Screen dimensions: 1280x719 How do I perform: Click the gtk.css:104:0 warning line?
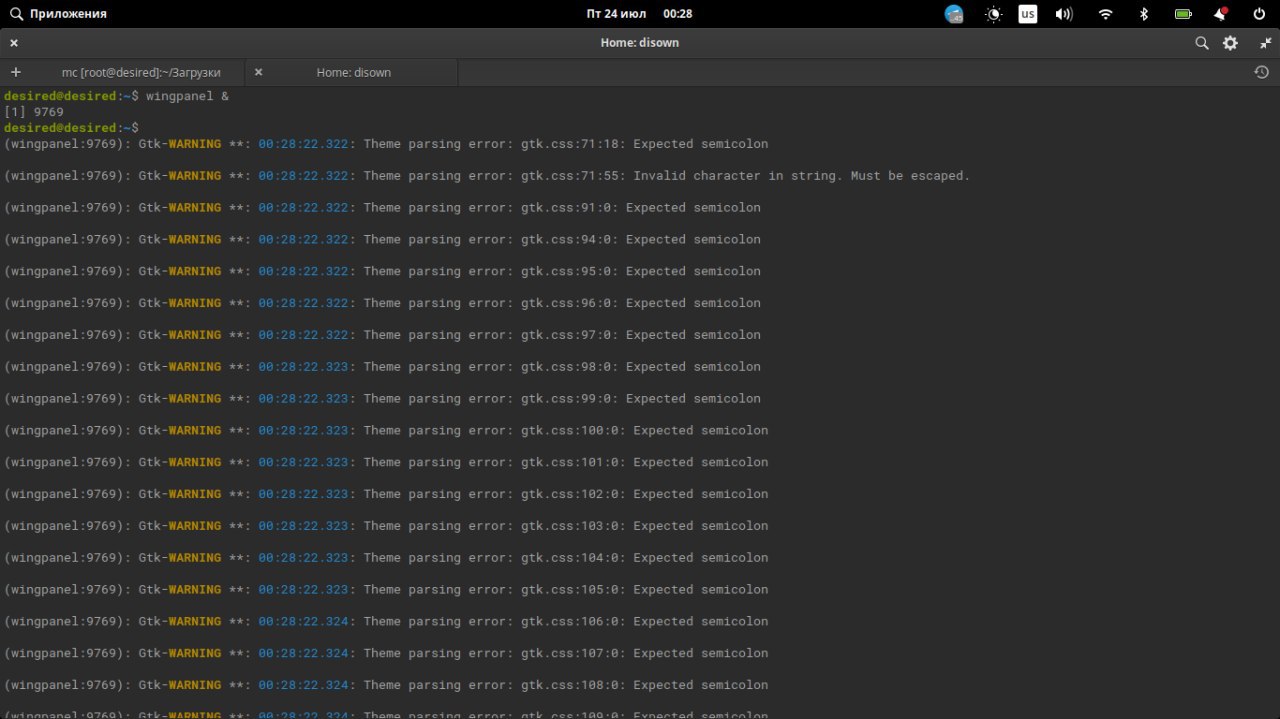(386, 558)
